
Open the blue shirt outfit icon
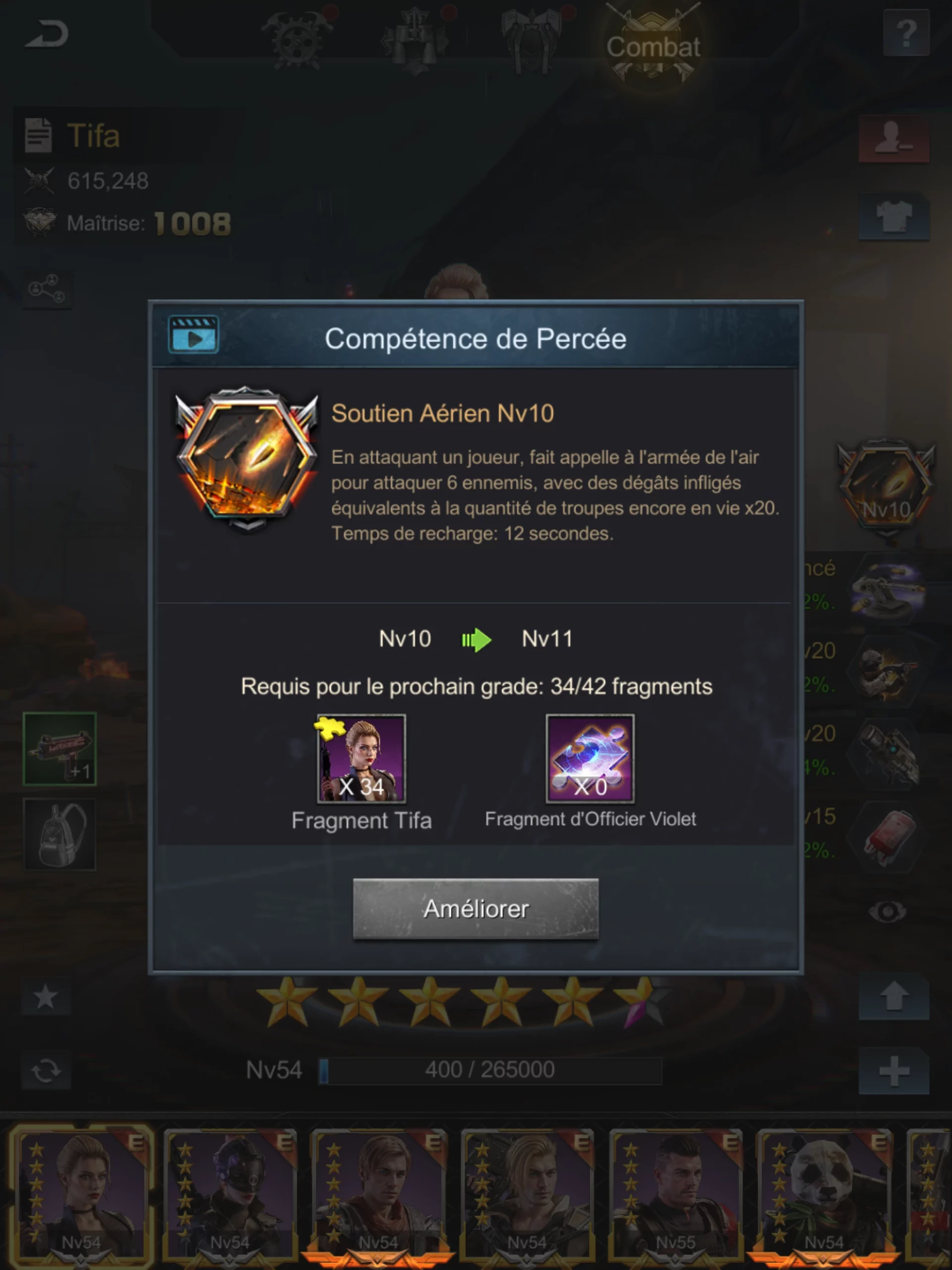(894, 216)
